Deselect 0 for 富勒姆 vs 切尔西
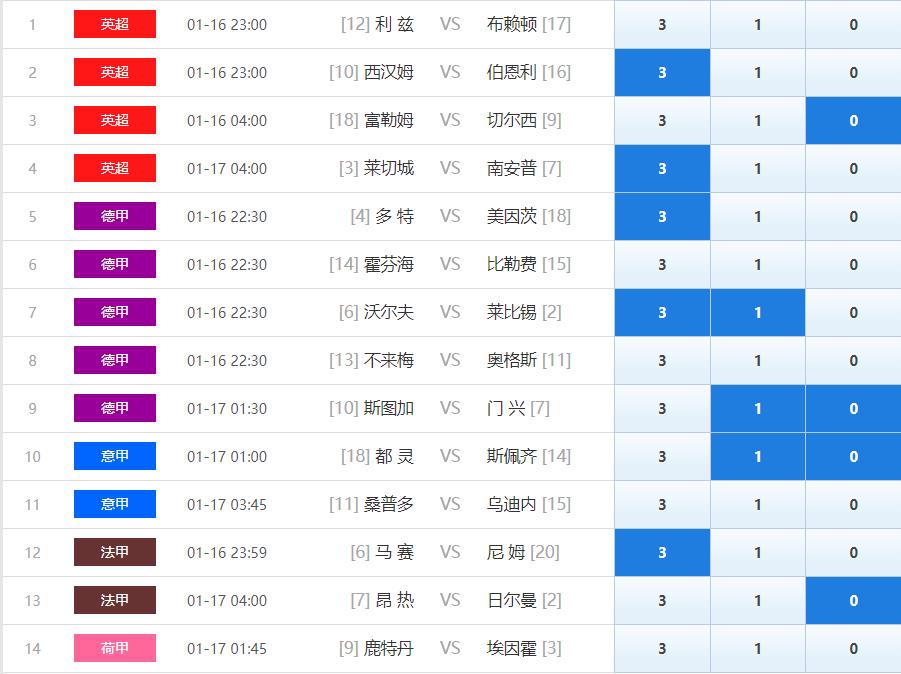 853,120
